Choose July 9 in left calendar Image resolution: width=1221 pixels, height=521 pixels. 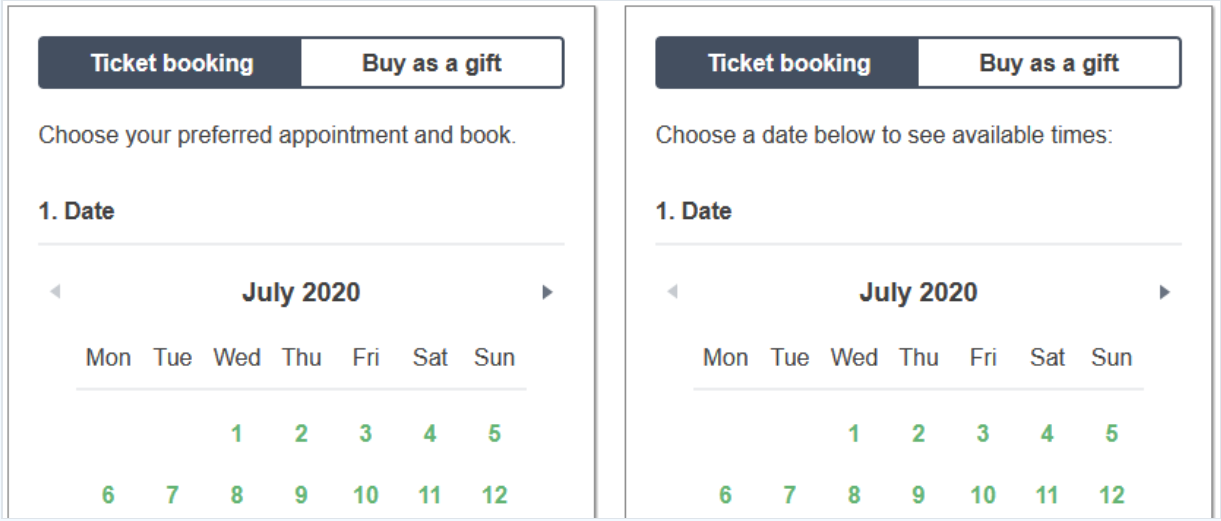[x=301, y=495]
